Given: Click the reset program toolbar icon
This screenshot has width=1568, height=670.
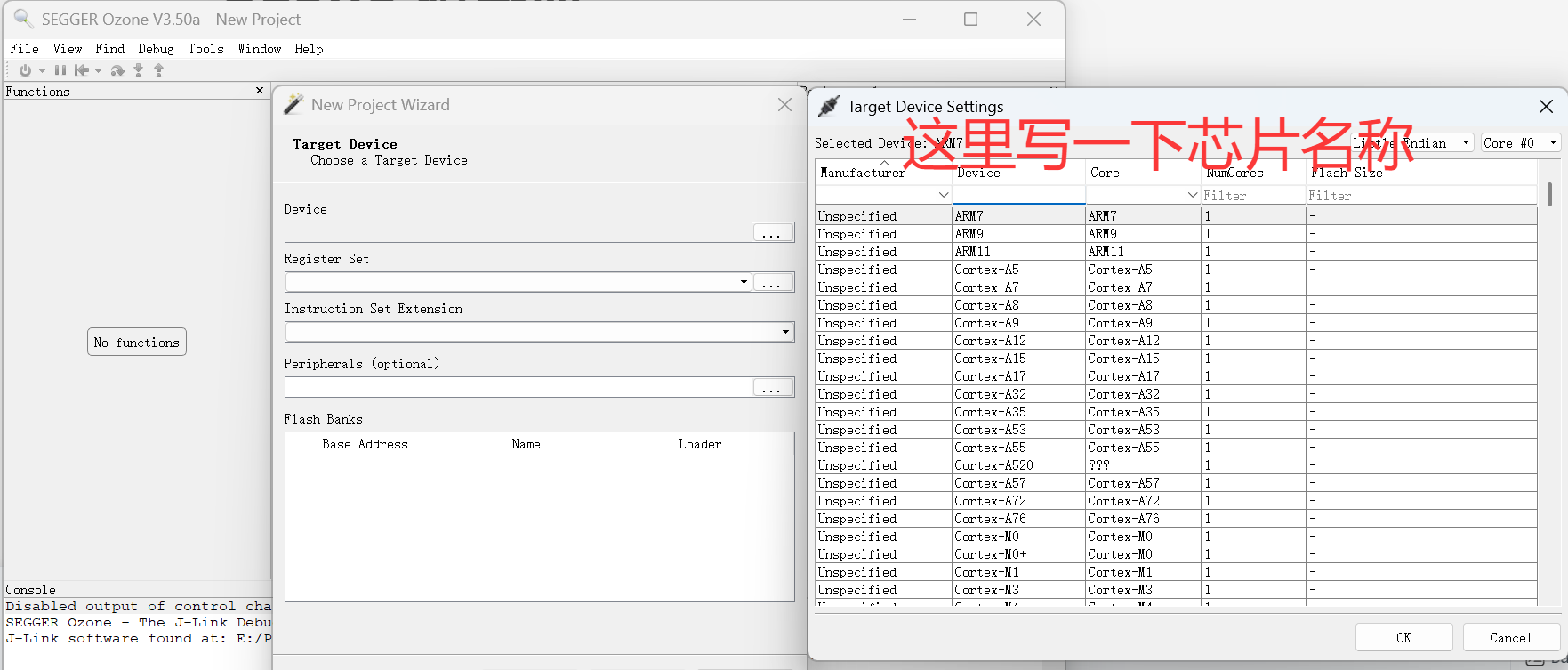Looking at the screenshot, I should coord(81,70).
